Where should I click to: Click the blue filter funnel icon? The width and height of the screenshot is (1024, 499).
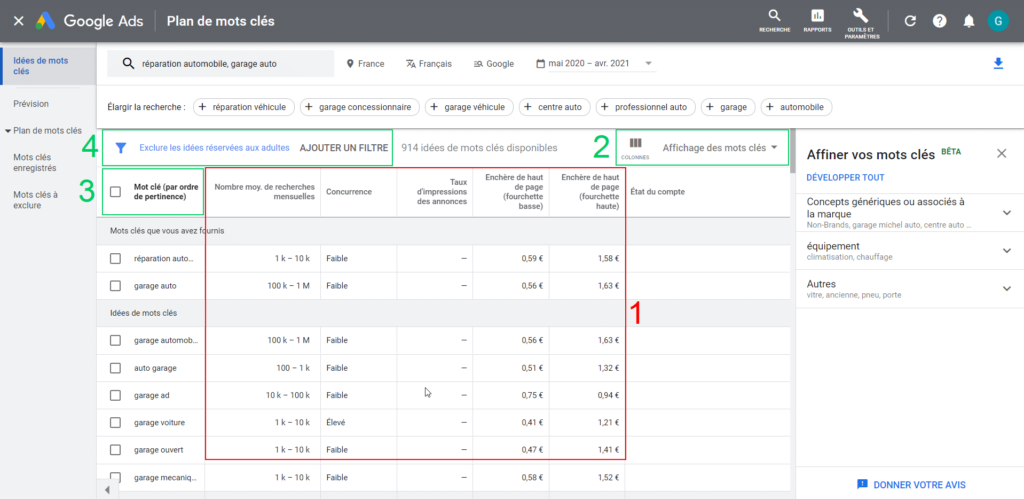click(121, 148)
